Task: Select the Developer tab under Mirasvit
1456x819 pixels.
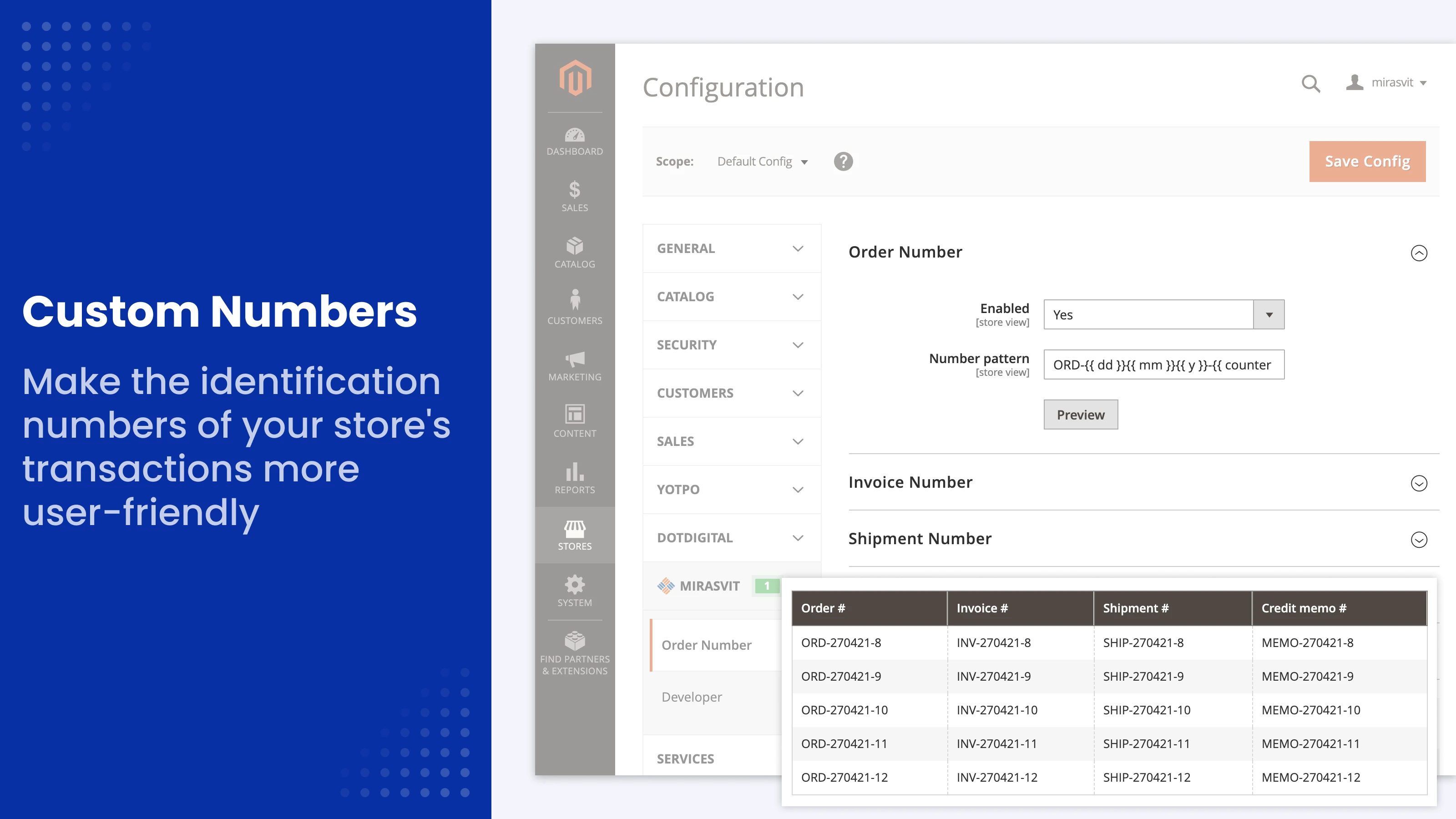Action: pos(692,697)
